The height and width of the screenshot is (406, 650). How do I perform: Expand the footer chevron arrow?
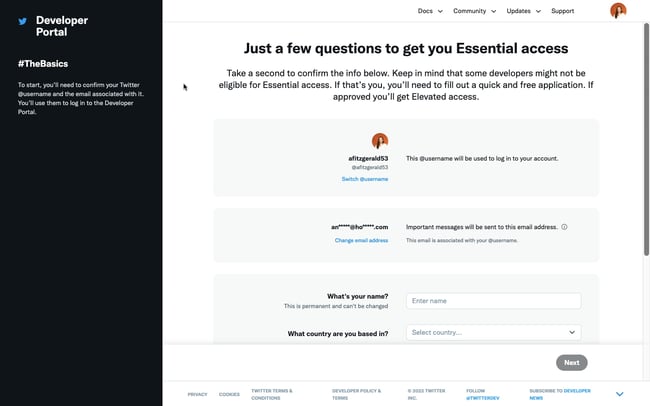620,394
